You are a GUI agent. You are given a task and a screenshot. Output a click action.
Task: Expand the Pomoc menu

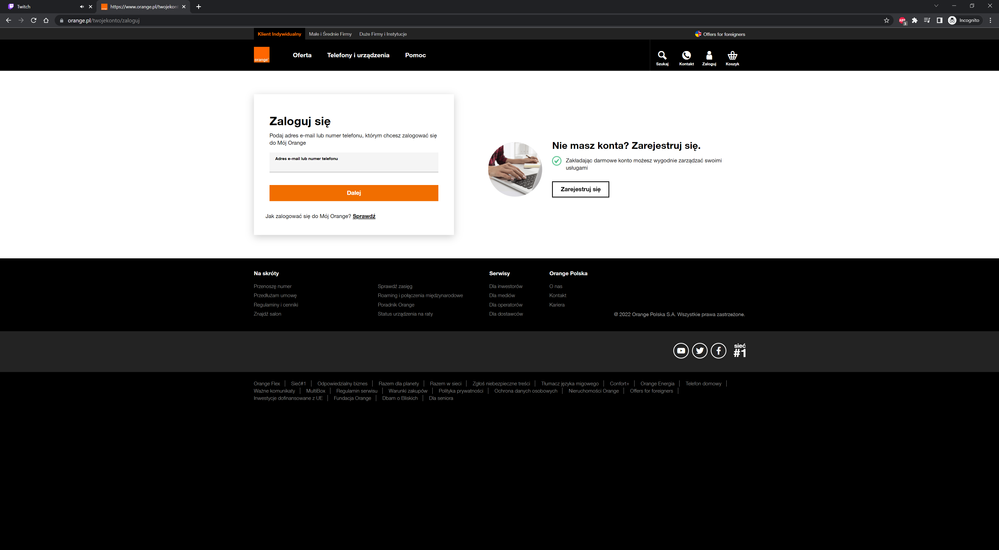(415, 55)
